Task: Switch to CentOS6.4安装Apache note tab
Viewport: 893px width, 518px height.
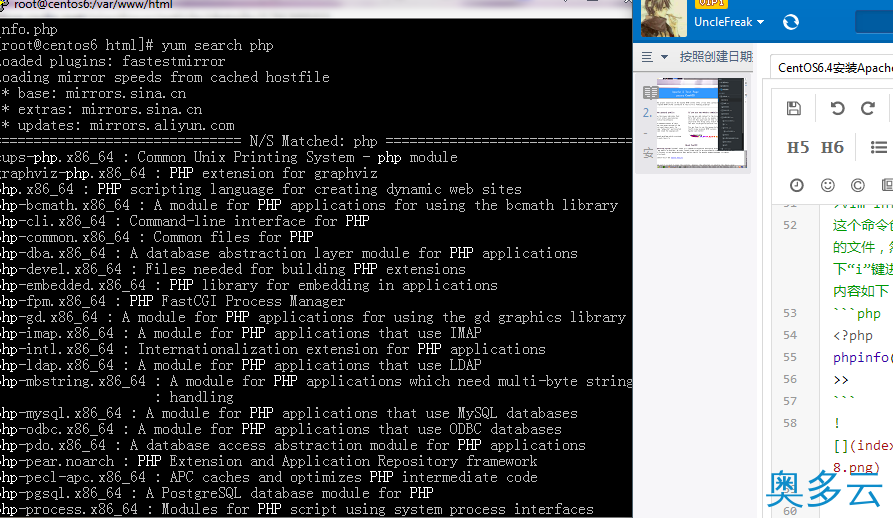Action: (x=835, y=68)
